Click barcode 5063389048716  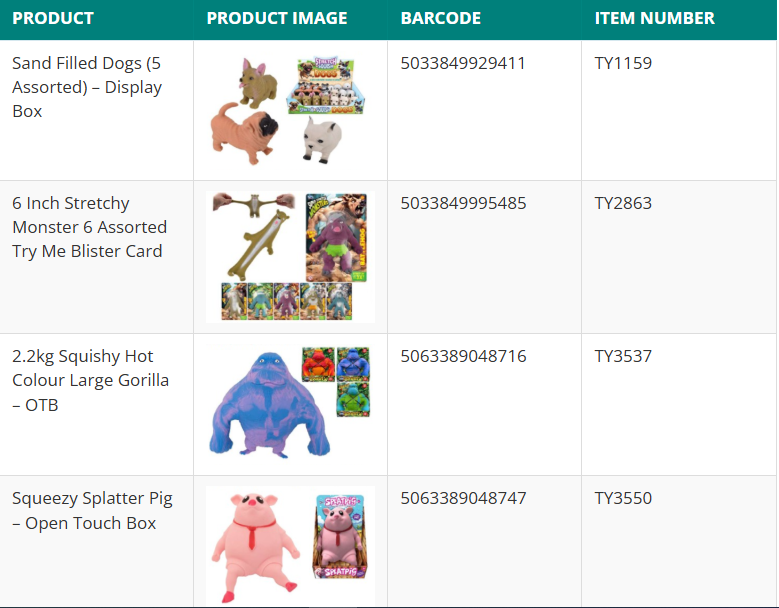point(463,356)
